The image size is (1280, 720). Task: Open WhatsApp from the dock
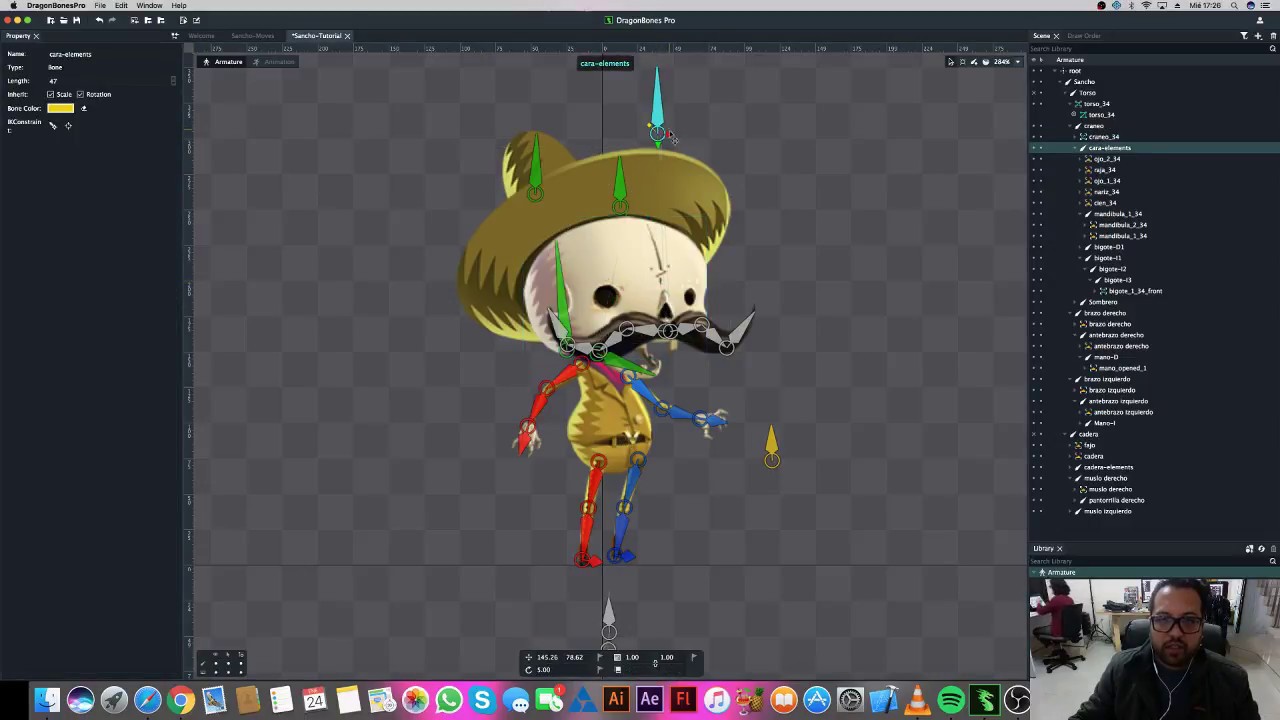449,699
